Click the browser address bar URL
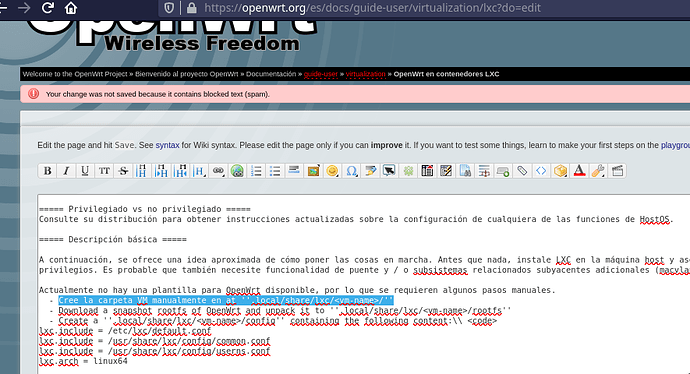The height and width of the screenshot is (374, 690). pos(372,8)
